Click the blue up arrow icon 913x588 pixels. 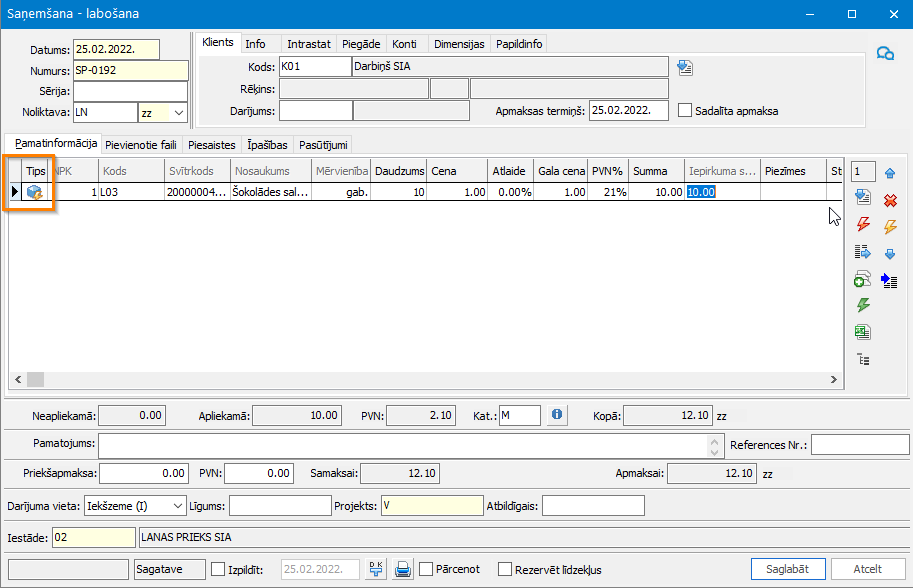[x=890, y=173]
